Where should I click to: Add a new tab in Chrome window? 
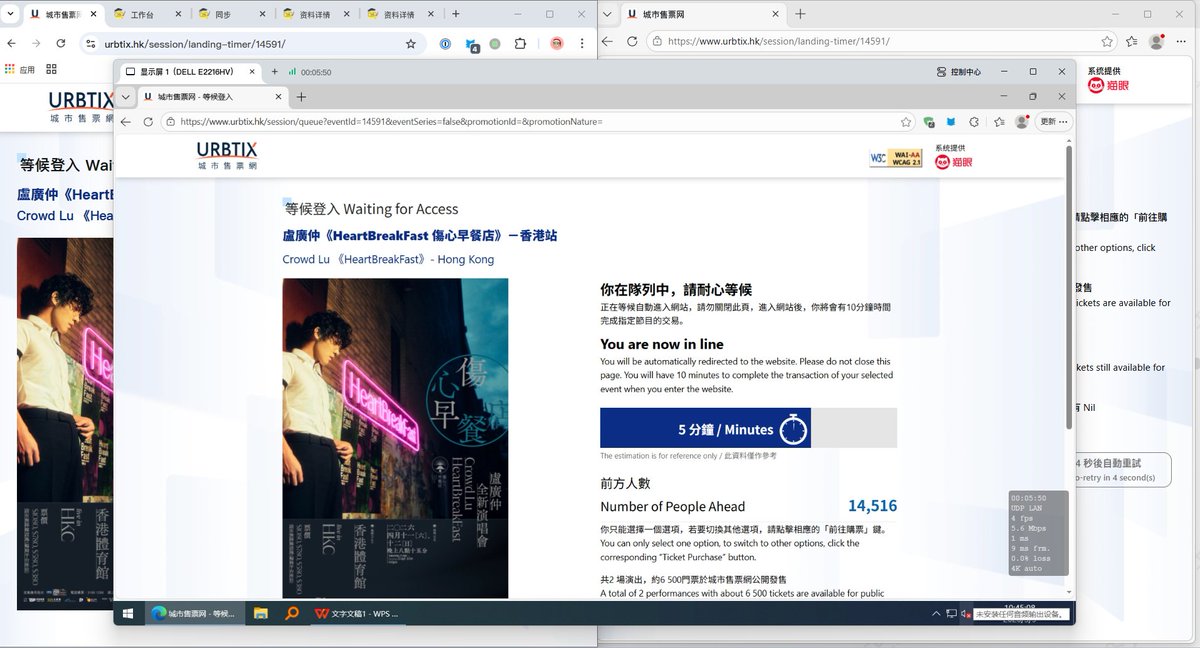tap(456, 14)
